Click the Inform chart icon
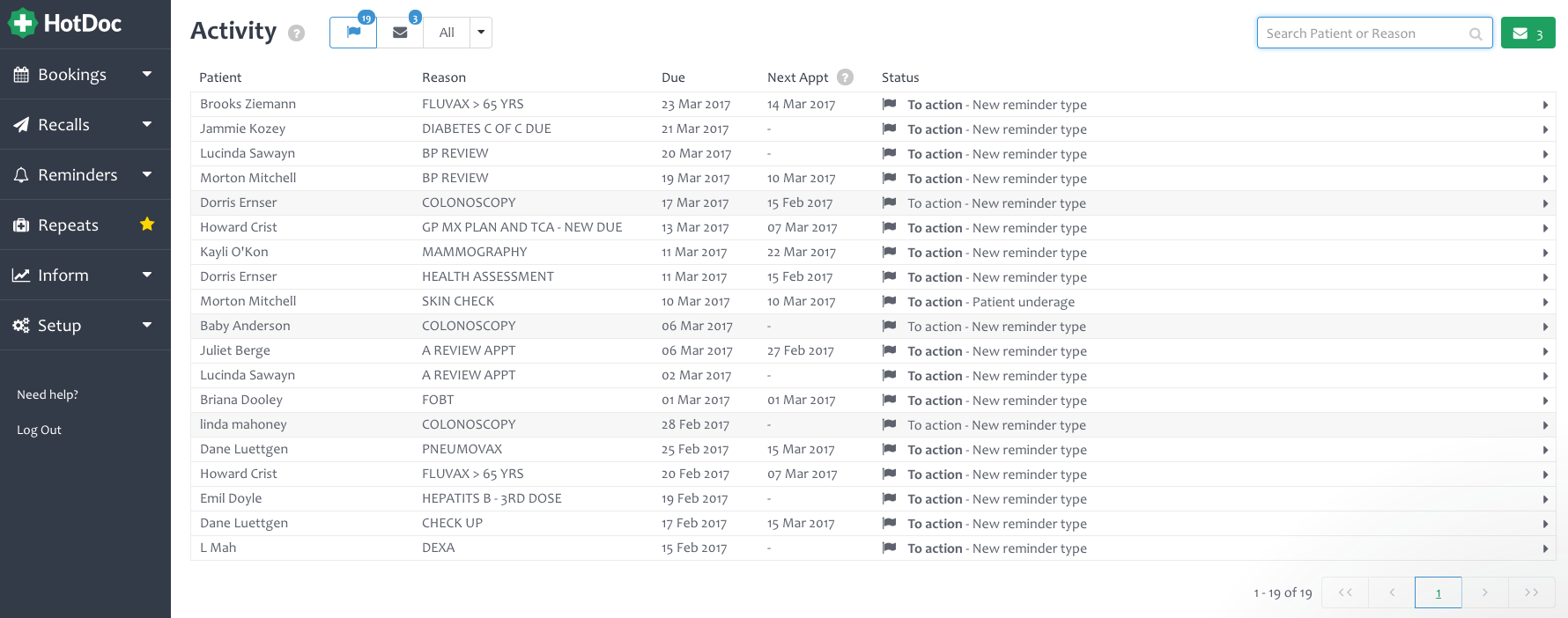Image resolution: width=1568 pixels, height=618 pixels. (x=21, y=276)
